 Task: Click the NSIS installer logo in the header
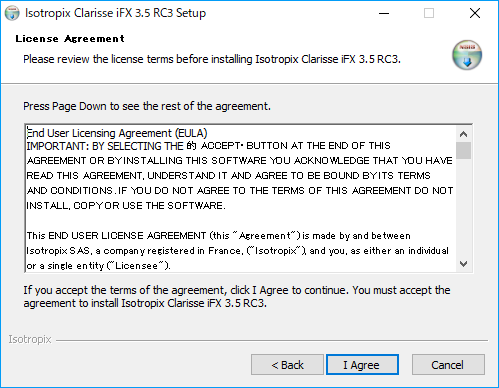click(x=467, y=55)
